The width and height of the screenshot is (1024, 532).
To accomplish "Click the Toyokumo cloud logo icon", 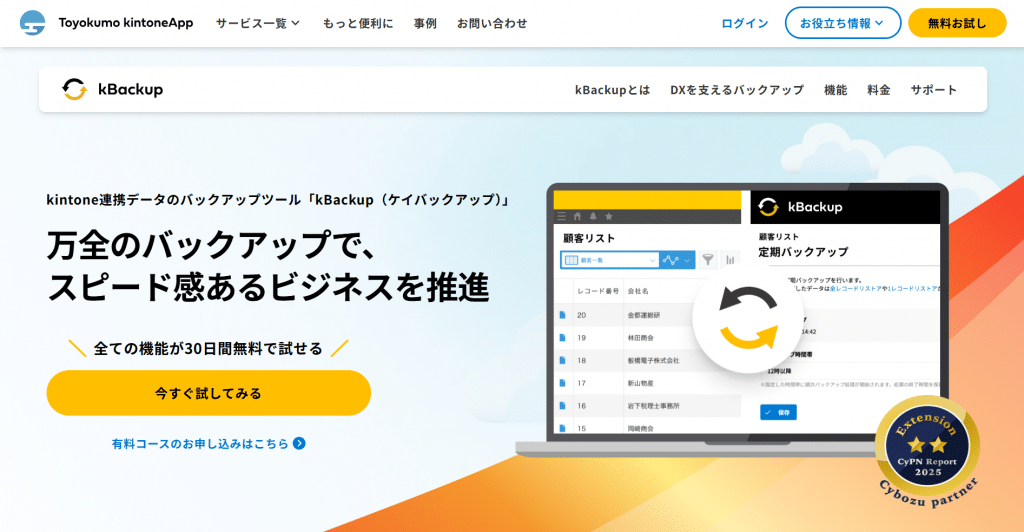I will coord(32,23).
